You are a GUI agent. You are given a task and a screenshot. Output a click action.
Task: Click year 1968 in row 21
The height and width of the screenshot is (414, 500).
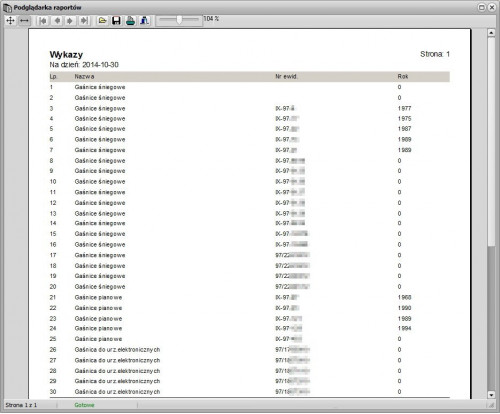[x=404, y=297]
